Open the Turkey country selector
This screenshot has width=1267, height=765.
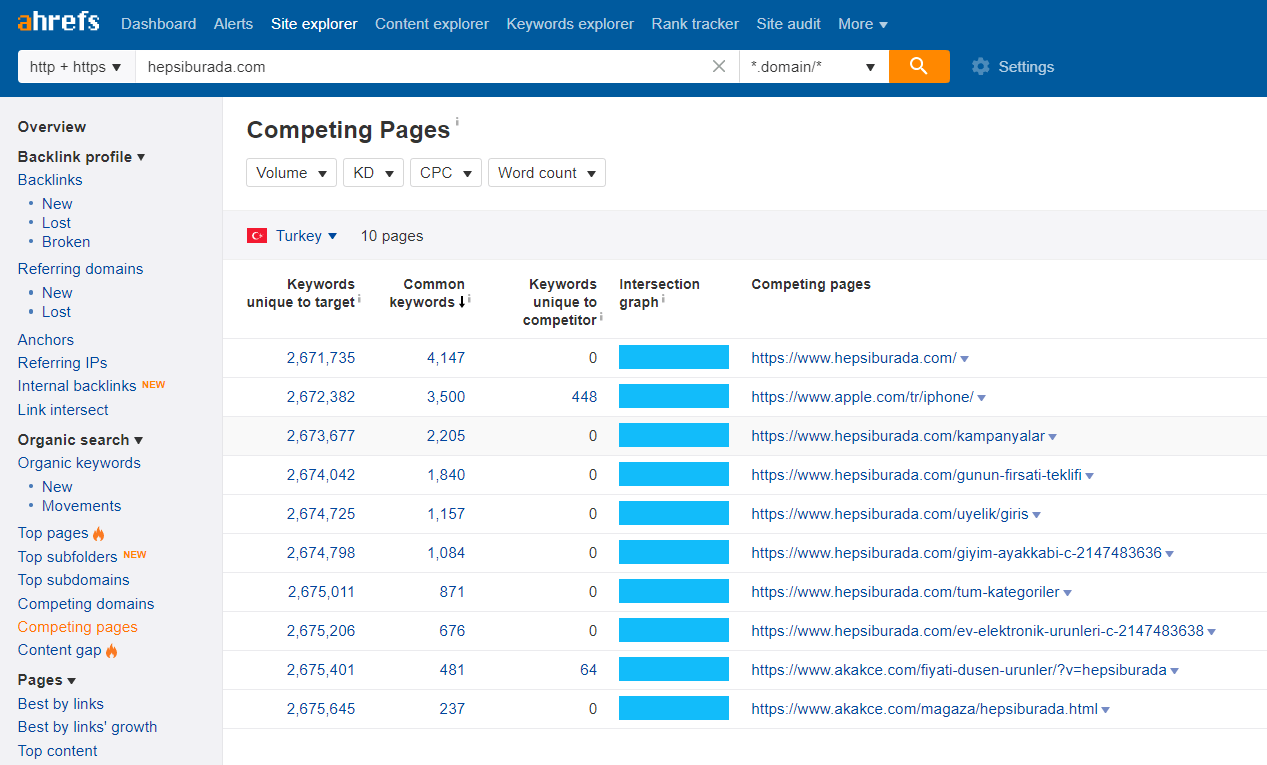pos(306,236)
